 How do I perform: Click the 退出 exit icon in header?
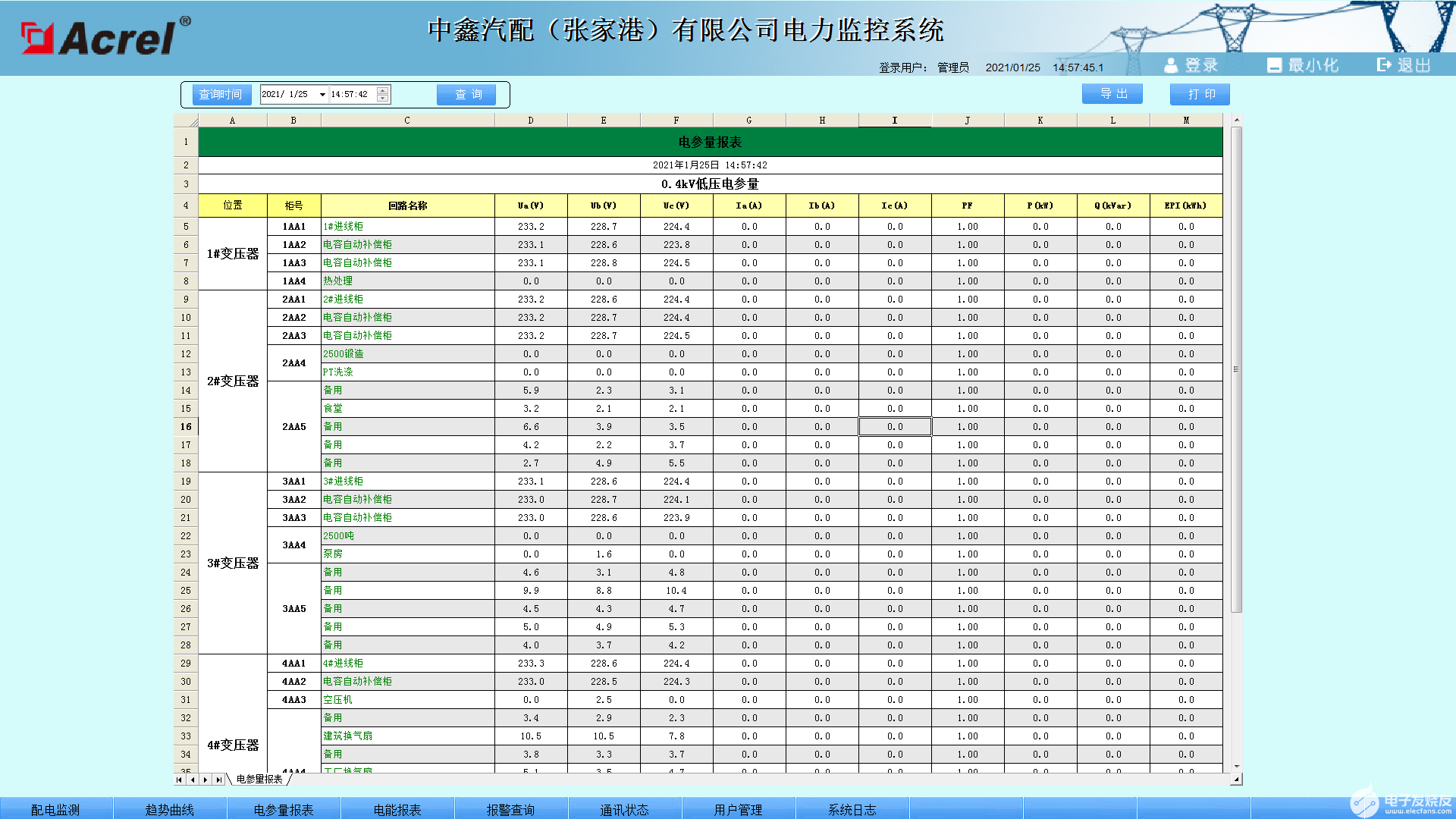pyautogui.click(x=1384, y=65)
